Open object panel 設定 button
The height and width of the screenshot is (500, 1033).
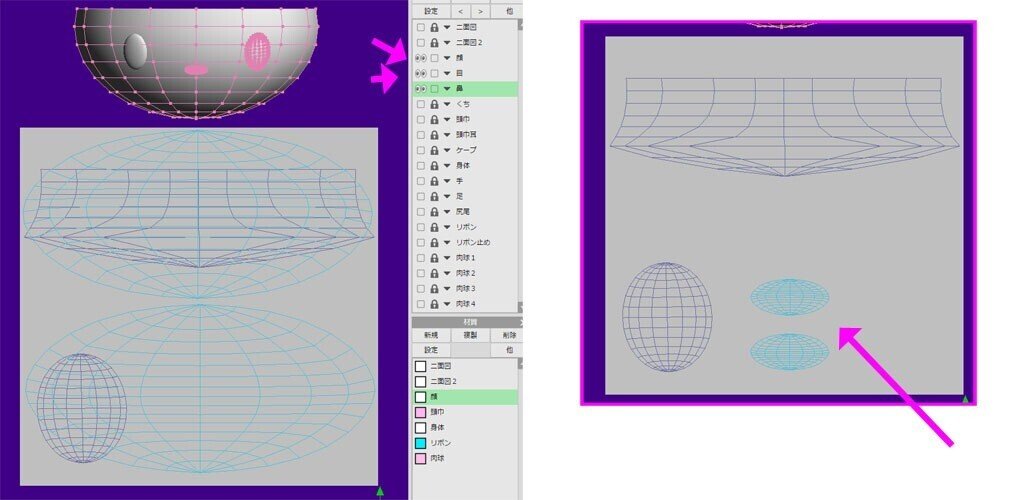pos(431,11)
